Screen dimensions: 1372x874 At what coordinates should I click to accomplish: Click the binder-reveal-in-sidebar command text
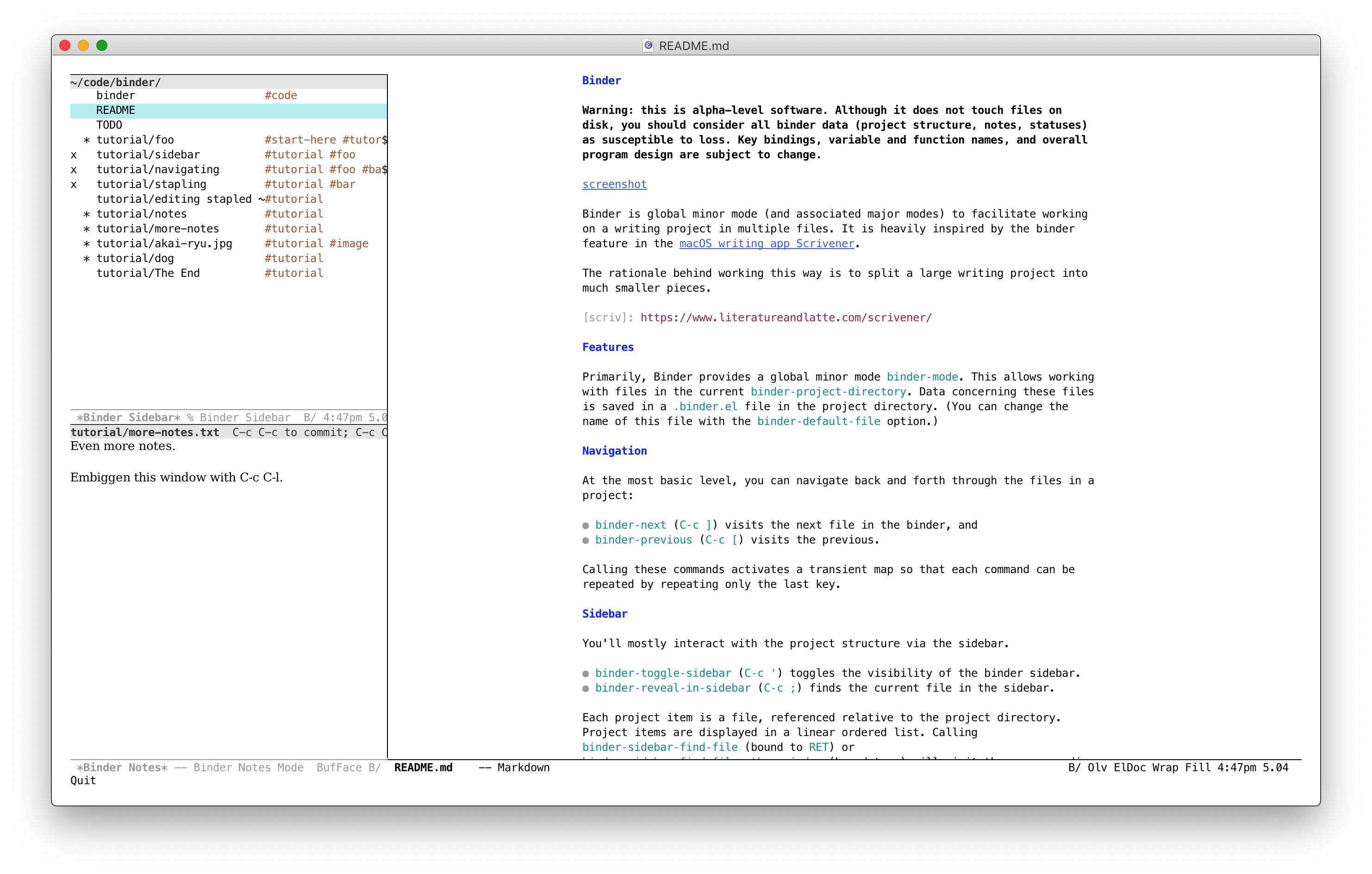coord(673,688)
